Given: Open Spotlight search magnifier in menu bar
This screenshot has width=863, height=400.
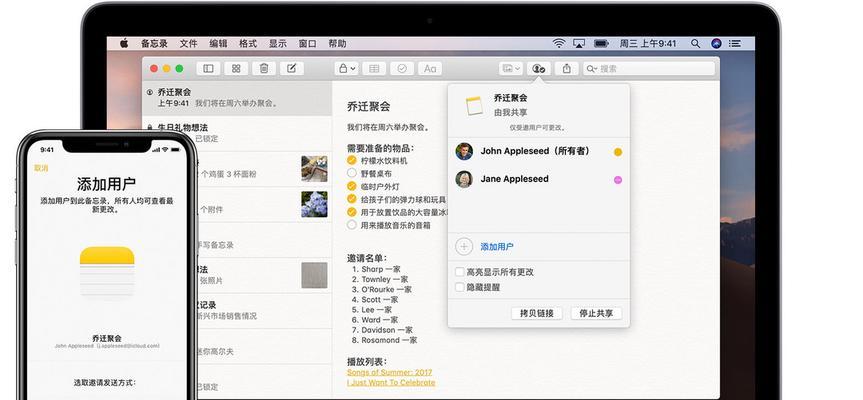Looking at the screenshot, I should tap(696, 43).
